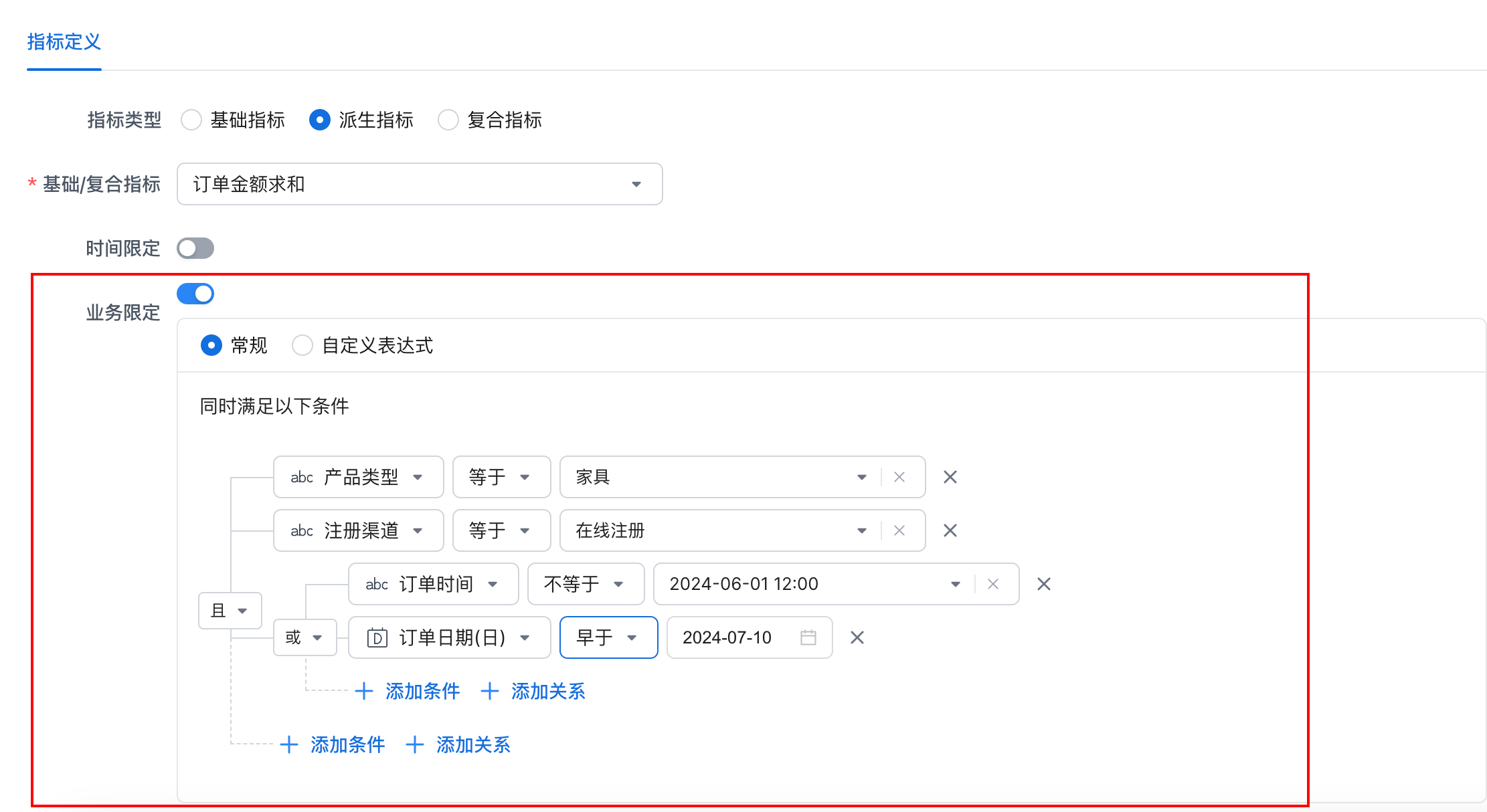Expand the 且 logic operator dropdown

[230, 610]
